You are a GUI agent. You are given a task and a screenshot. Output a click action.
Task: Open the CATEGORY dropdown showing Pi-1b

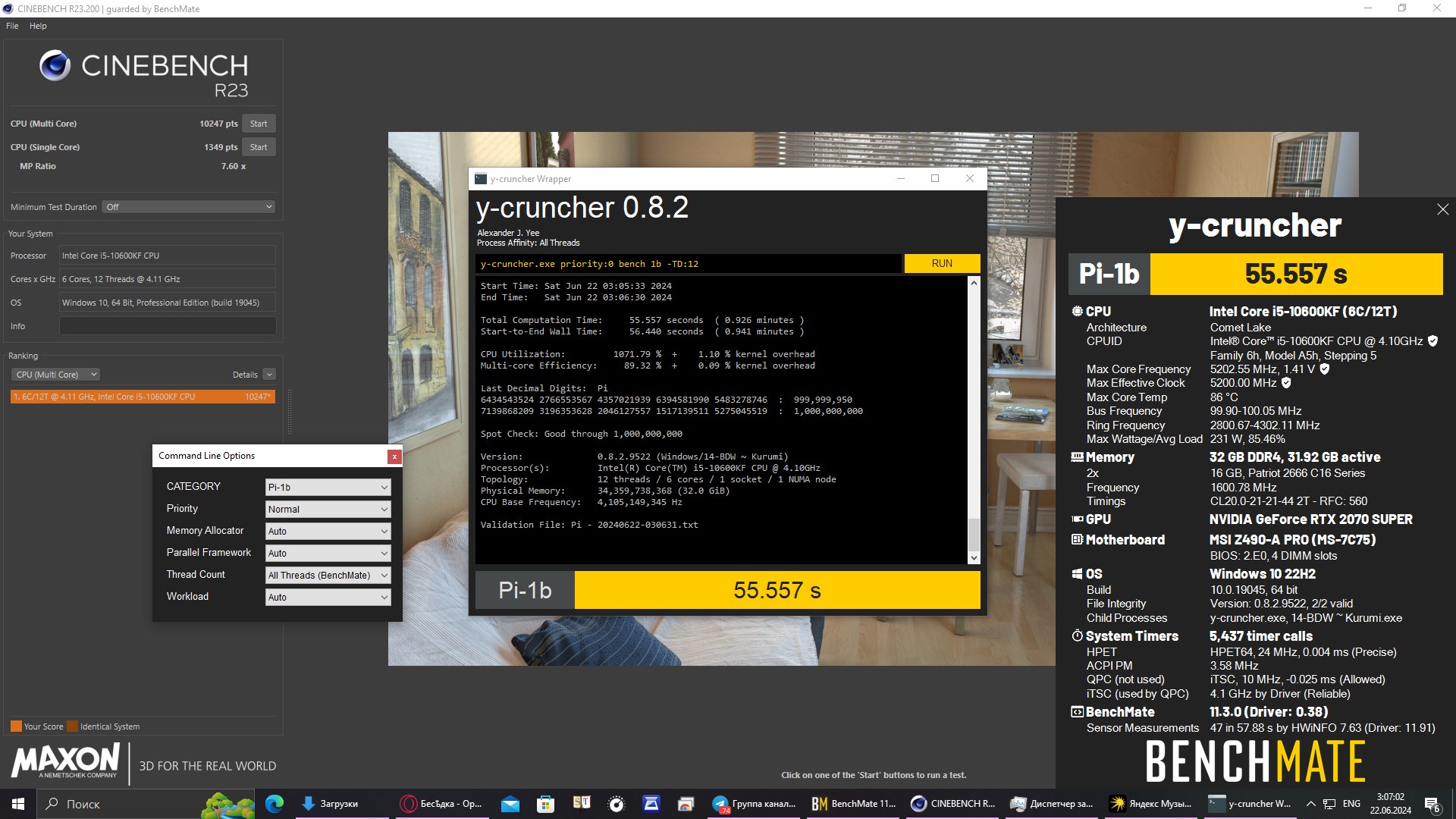click(328, 487)
